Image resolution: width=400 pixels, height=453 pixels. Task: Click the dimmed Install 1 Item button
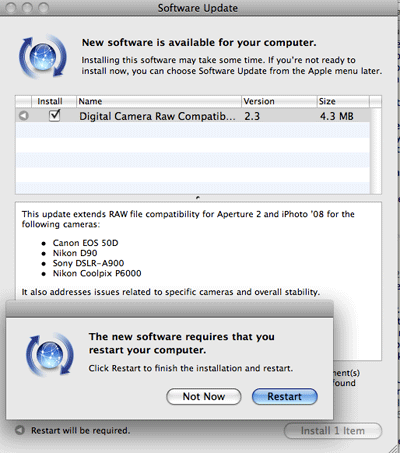[333, 431]
